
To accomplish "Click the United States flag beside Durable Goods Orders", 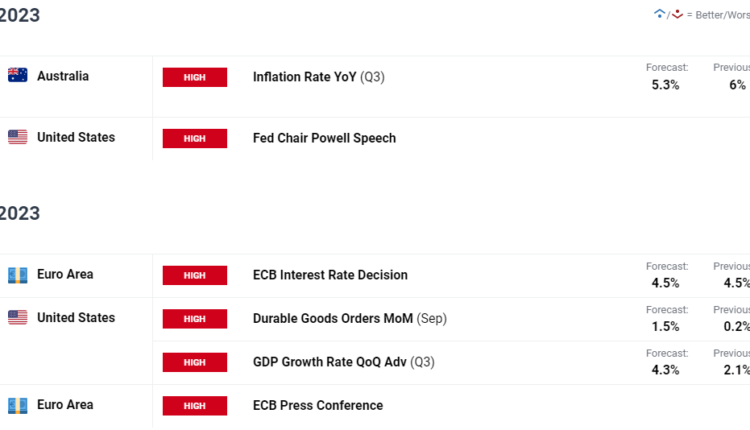I will click(x=17, y=318).
